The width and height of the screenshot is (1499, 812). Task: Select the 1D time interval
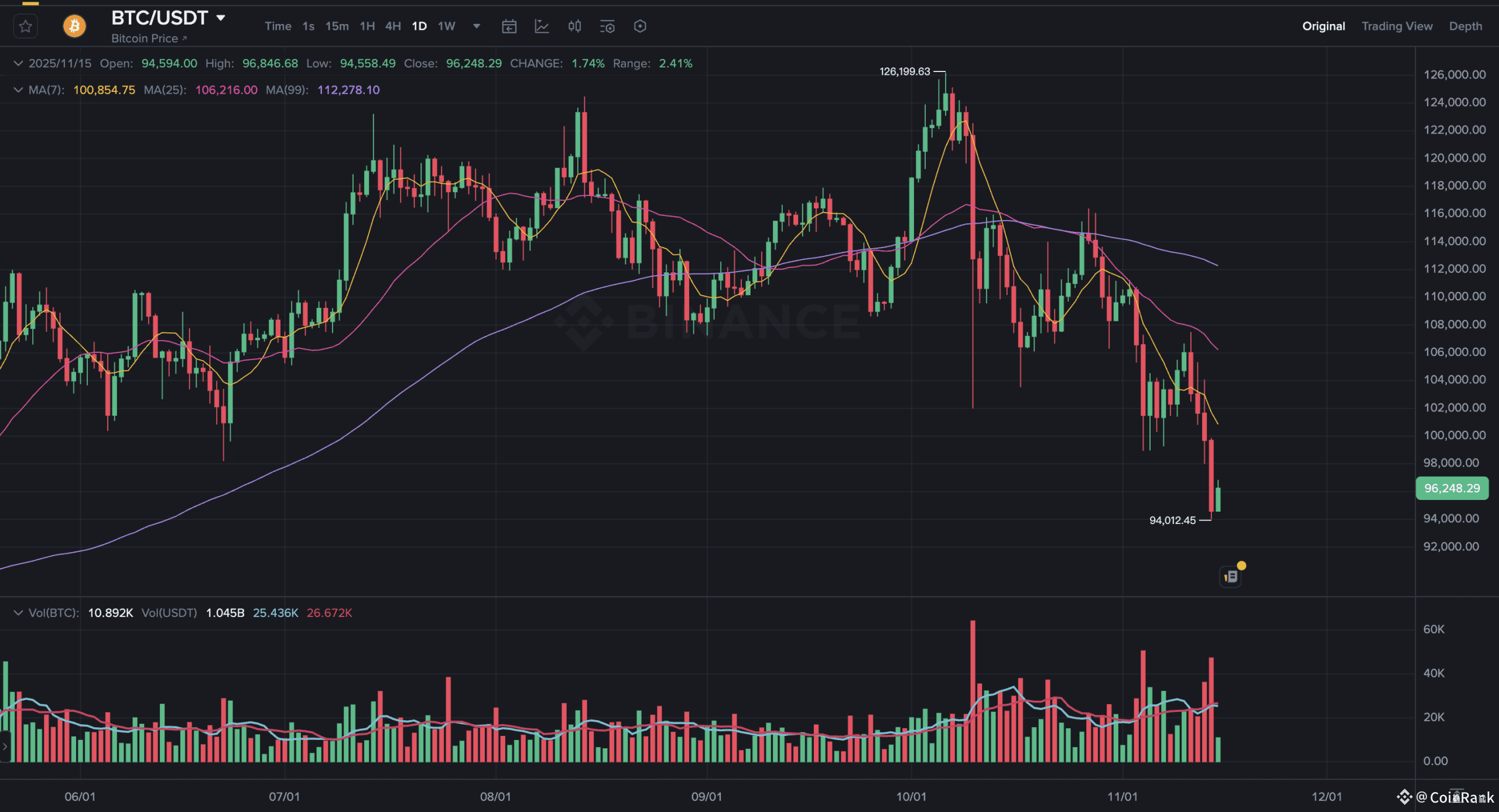(419, 26)
